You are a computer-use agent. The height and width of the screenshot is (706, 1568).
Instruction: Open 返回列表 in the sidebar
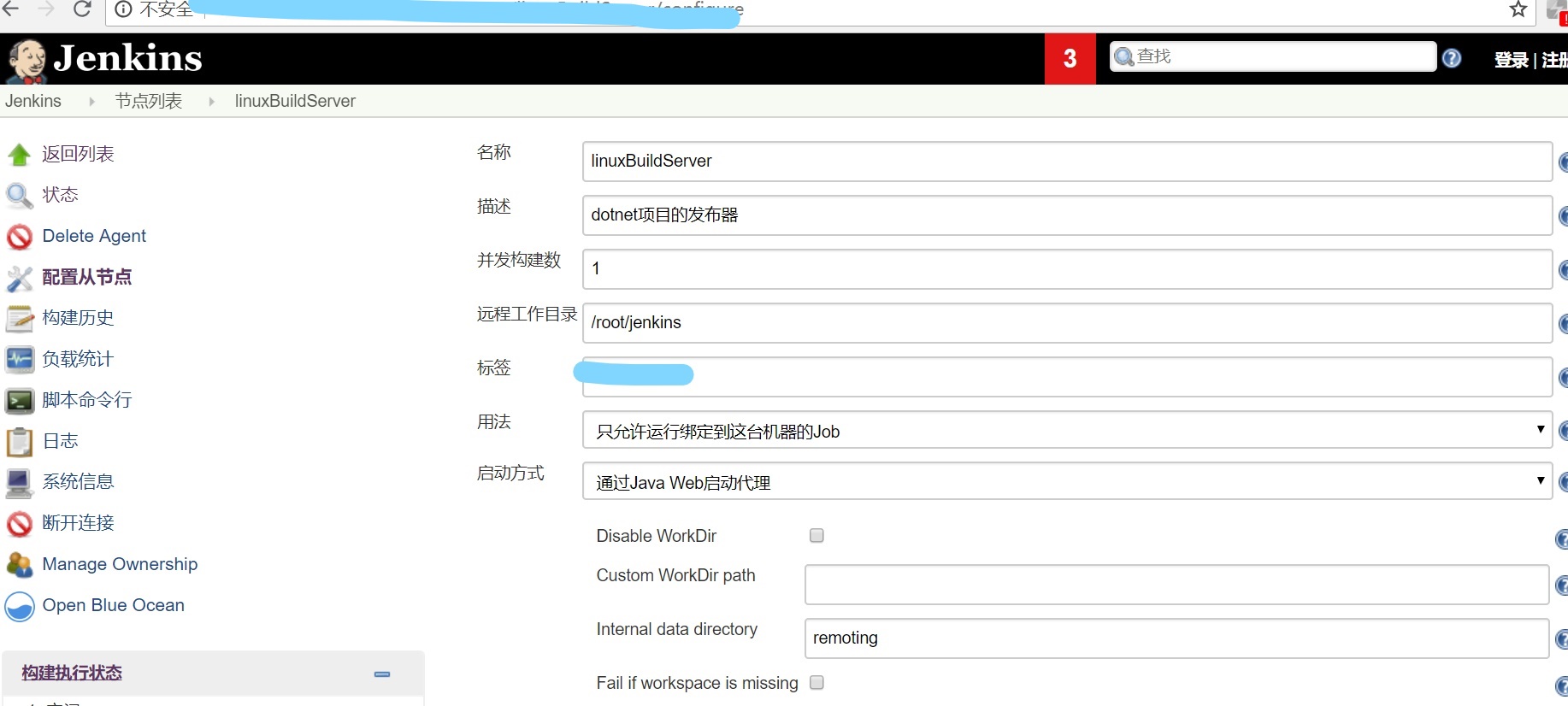[78, 154]
